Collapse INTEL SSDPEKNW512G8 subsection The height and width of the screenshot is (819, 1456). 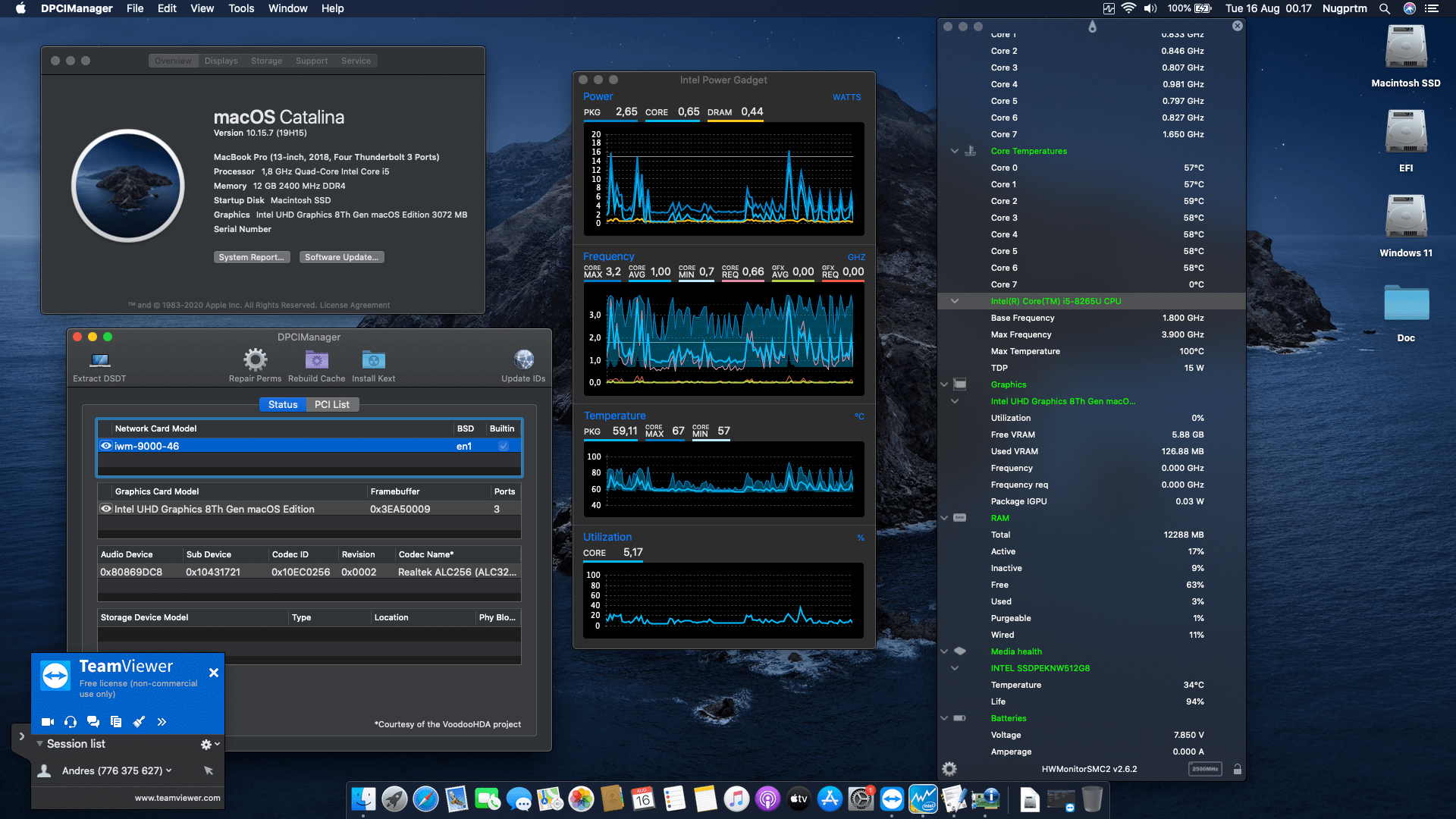coord(955,668)
